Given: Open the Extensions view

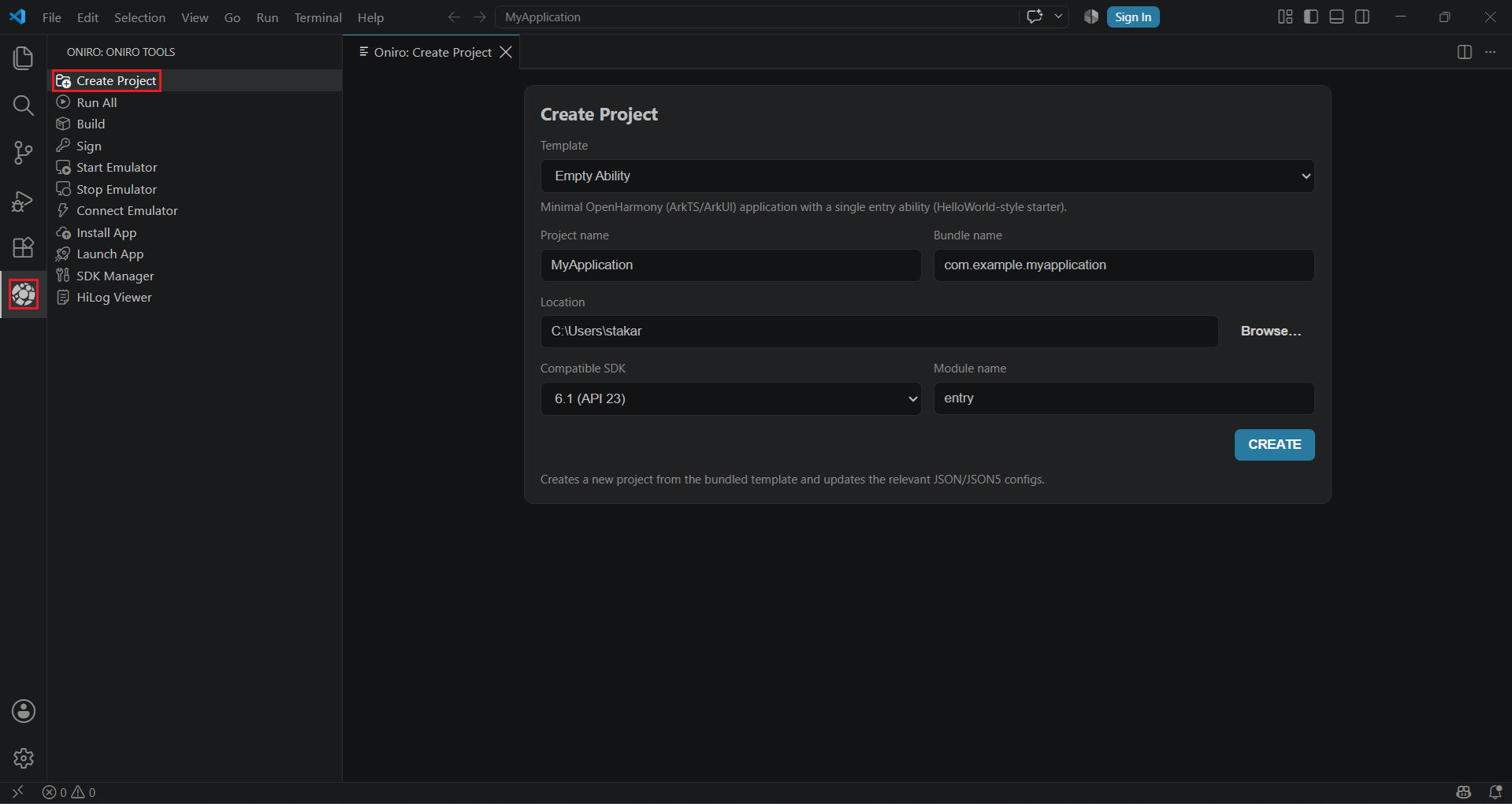Looking at the screenshot, I should pos(24,247).
